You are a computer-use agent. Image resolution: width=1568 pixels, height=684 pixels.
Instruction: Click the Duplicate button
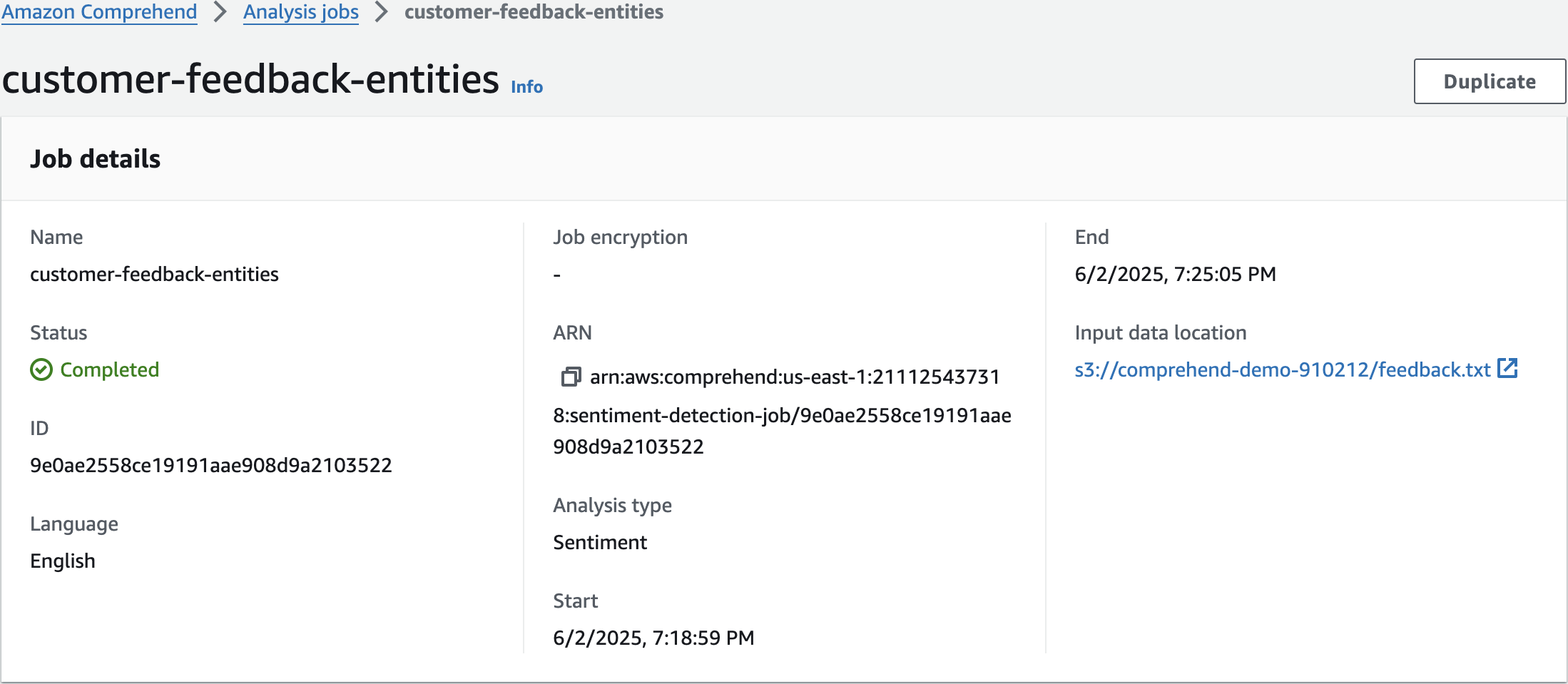tap(1490, 81)
